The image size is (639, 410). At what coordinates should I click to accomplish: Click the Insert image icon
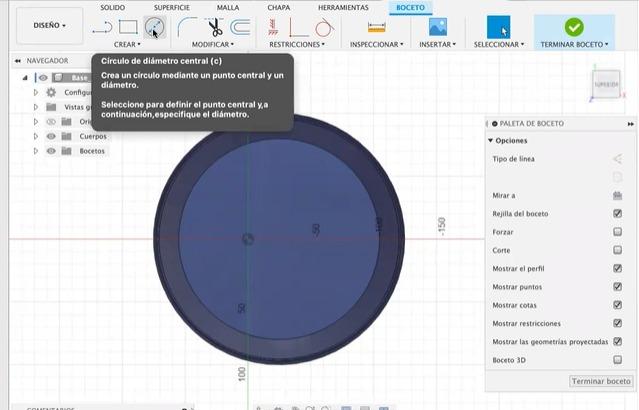point(438,27)
